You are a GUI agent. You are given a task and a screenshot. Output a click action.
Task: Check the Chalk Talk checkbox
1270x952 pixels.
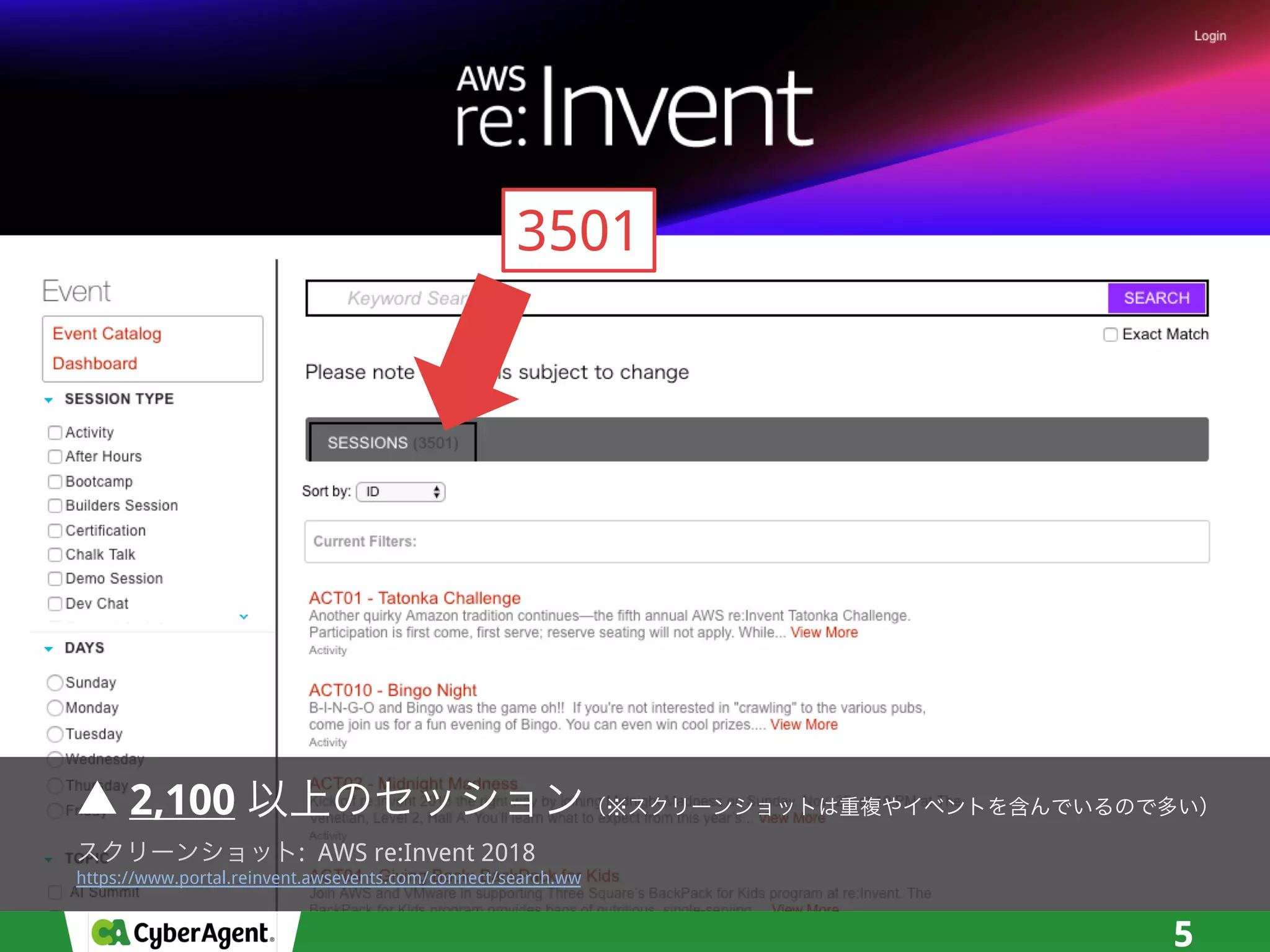tap(55, 555)
